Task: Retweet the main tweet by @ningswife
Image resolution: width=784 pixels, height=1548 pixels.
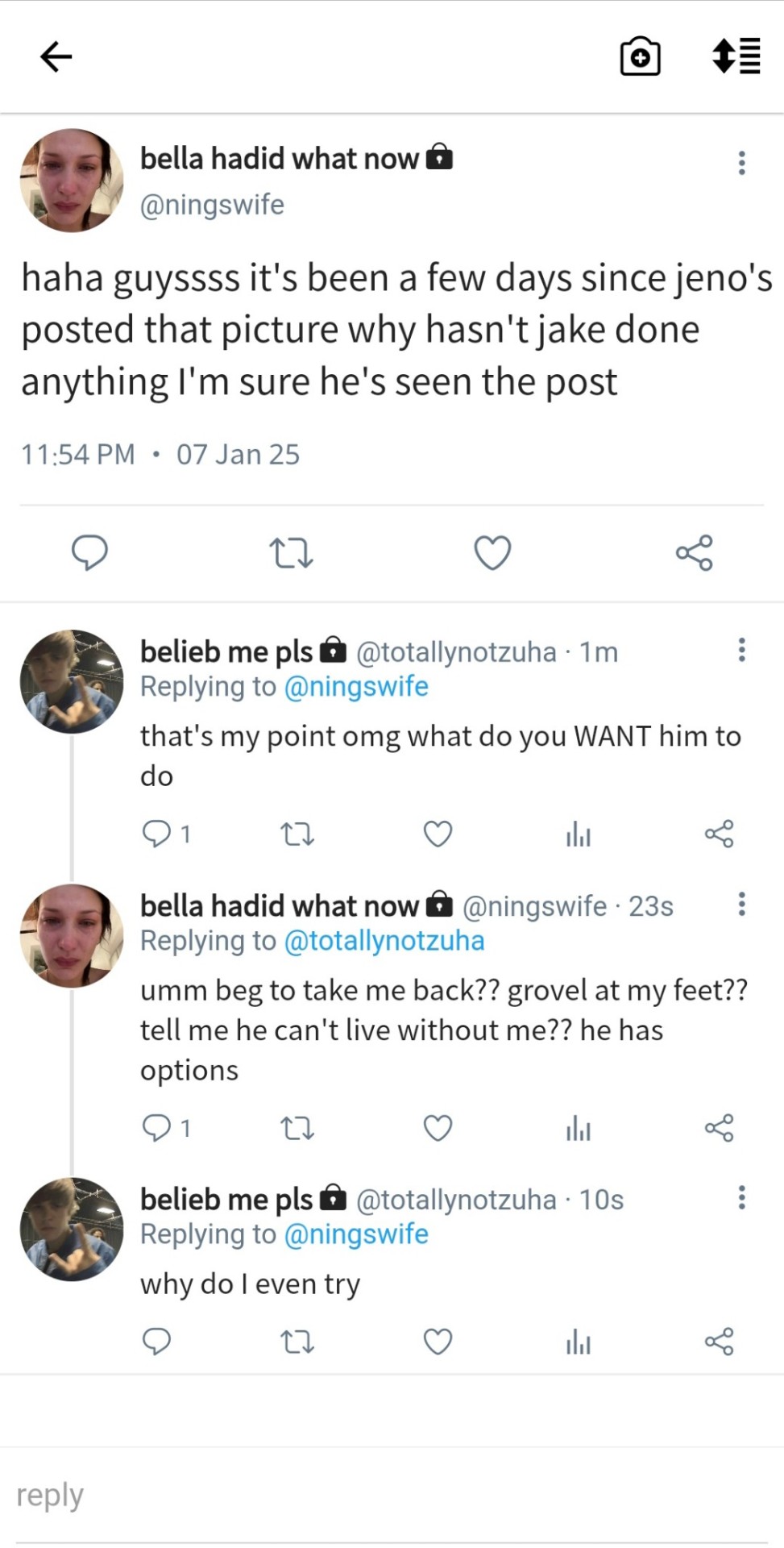Action: tap(291, 553)
